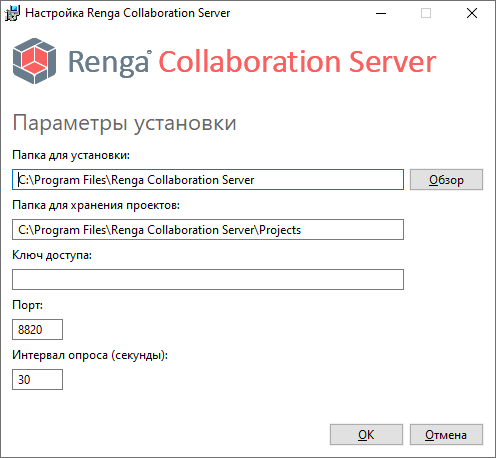
Task: Click the disabled maximize window button
Action: click(426, 13)
